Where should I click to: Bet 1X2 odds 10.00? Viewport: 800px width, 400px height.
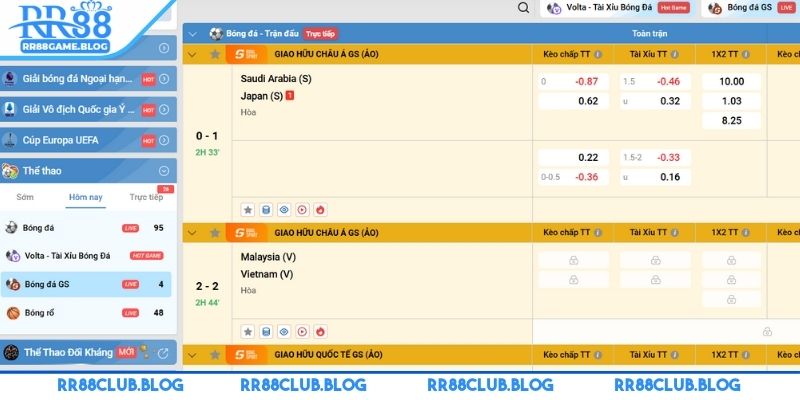[x=731, y=82]
